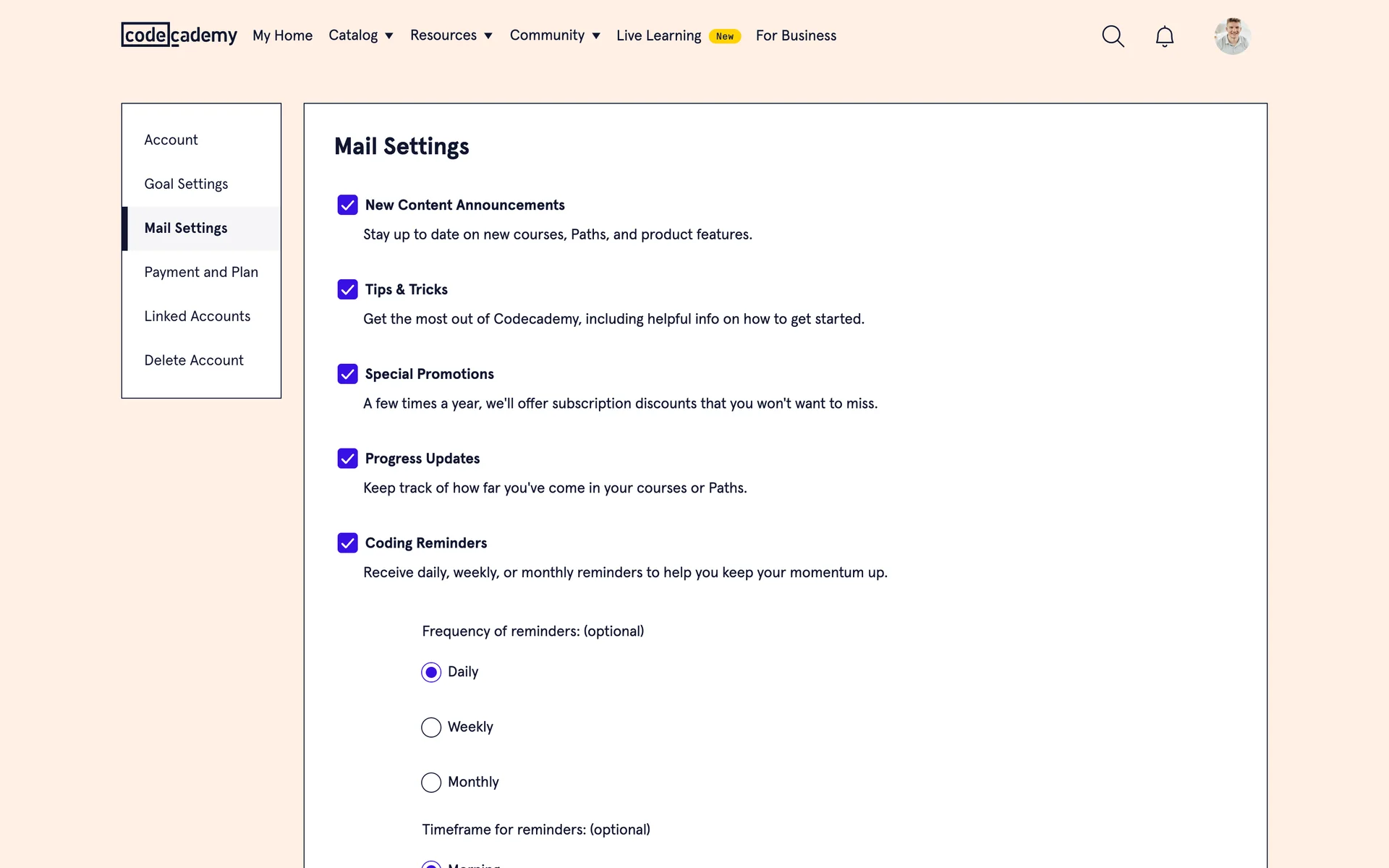Image resolution: width=1389 pixels, height=868 pixels.
Task: Uncheck Tips & Tricks checkbox
Action: (347, 289)
